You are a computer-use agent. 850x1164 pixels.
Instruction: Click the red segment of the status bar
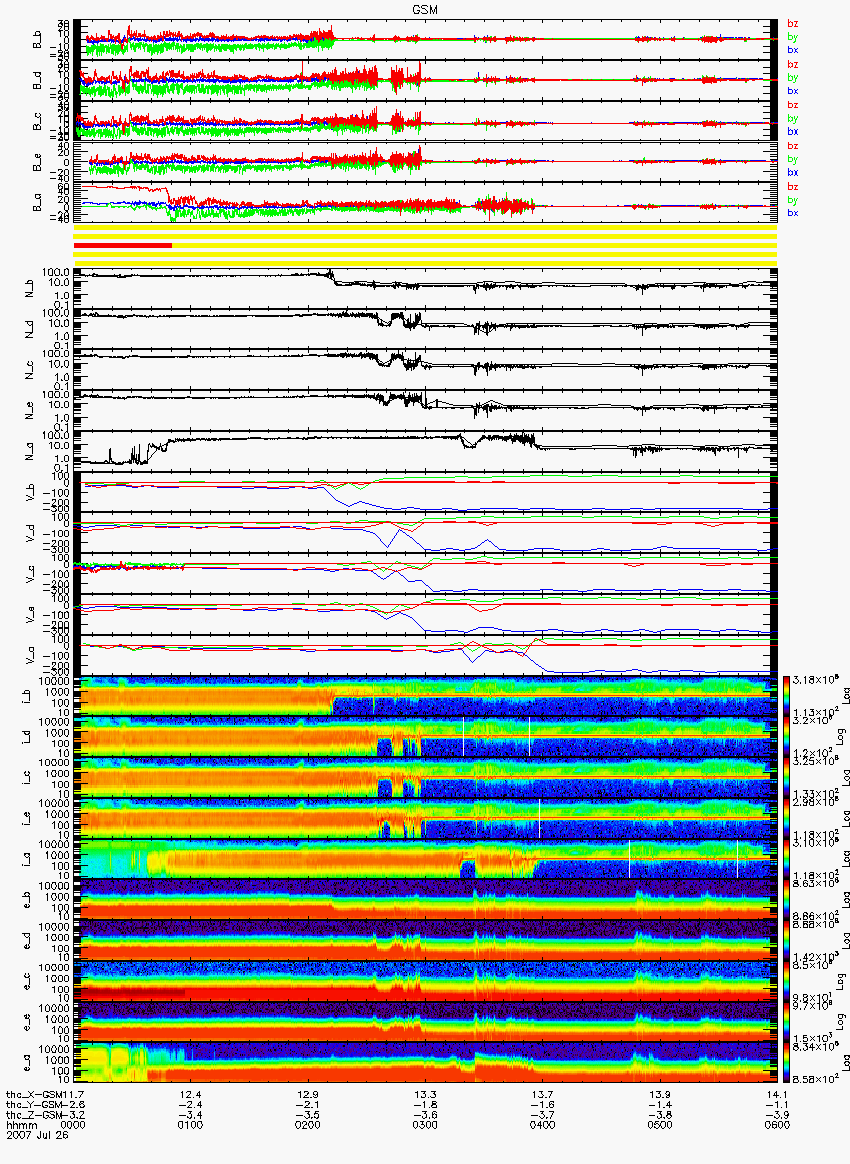(122, 245)
